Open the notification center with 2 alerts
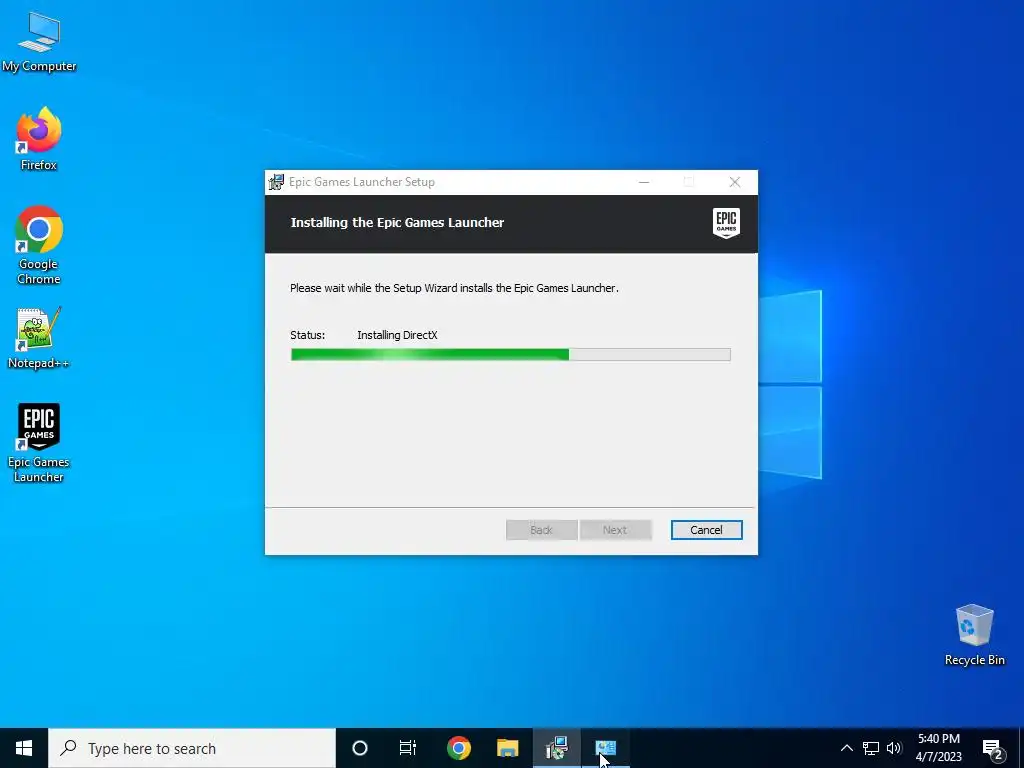 click(993, 749)
